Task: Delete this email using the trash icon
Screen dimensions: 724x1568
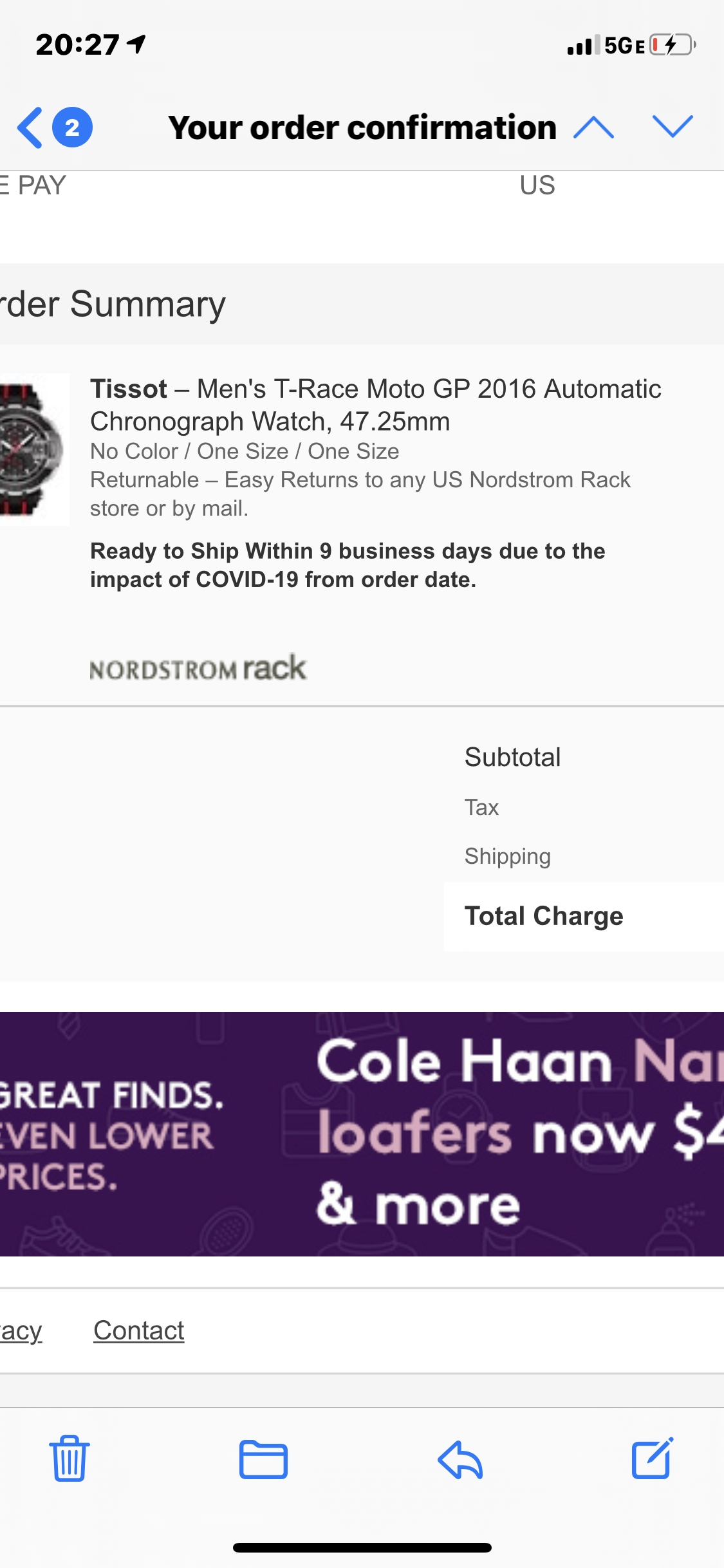Action: click(69, 1459)
